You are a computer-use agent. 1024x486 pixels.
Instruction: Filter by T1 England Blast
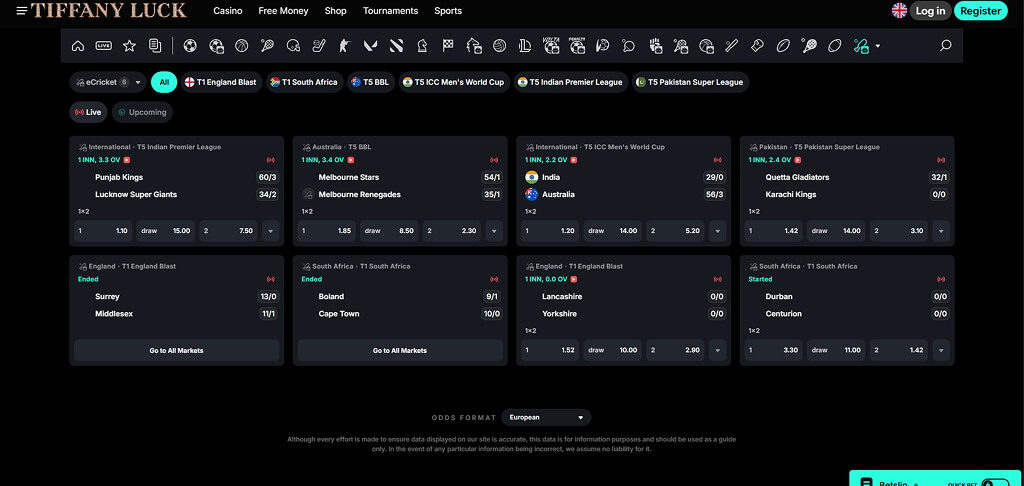point(221,82)
